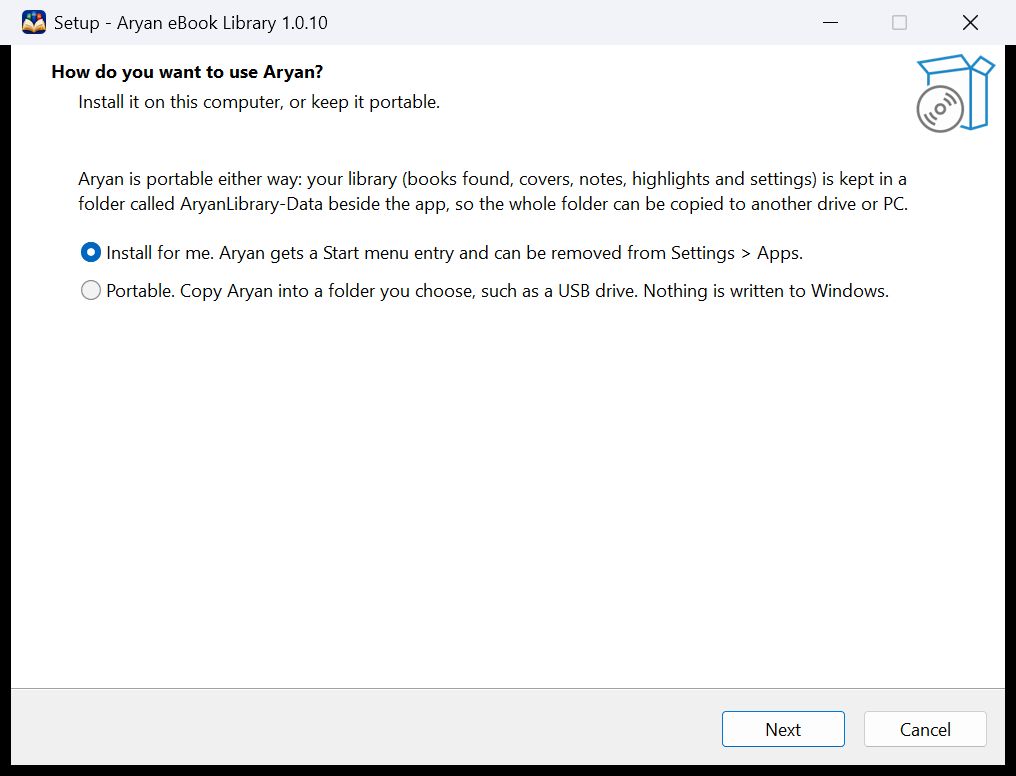This screenshot has height=776, width=1016.
Task: Minimize the Setup window
Action: tap(830, 23)
